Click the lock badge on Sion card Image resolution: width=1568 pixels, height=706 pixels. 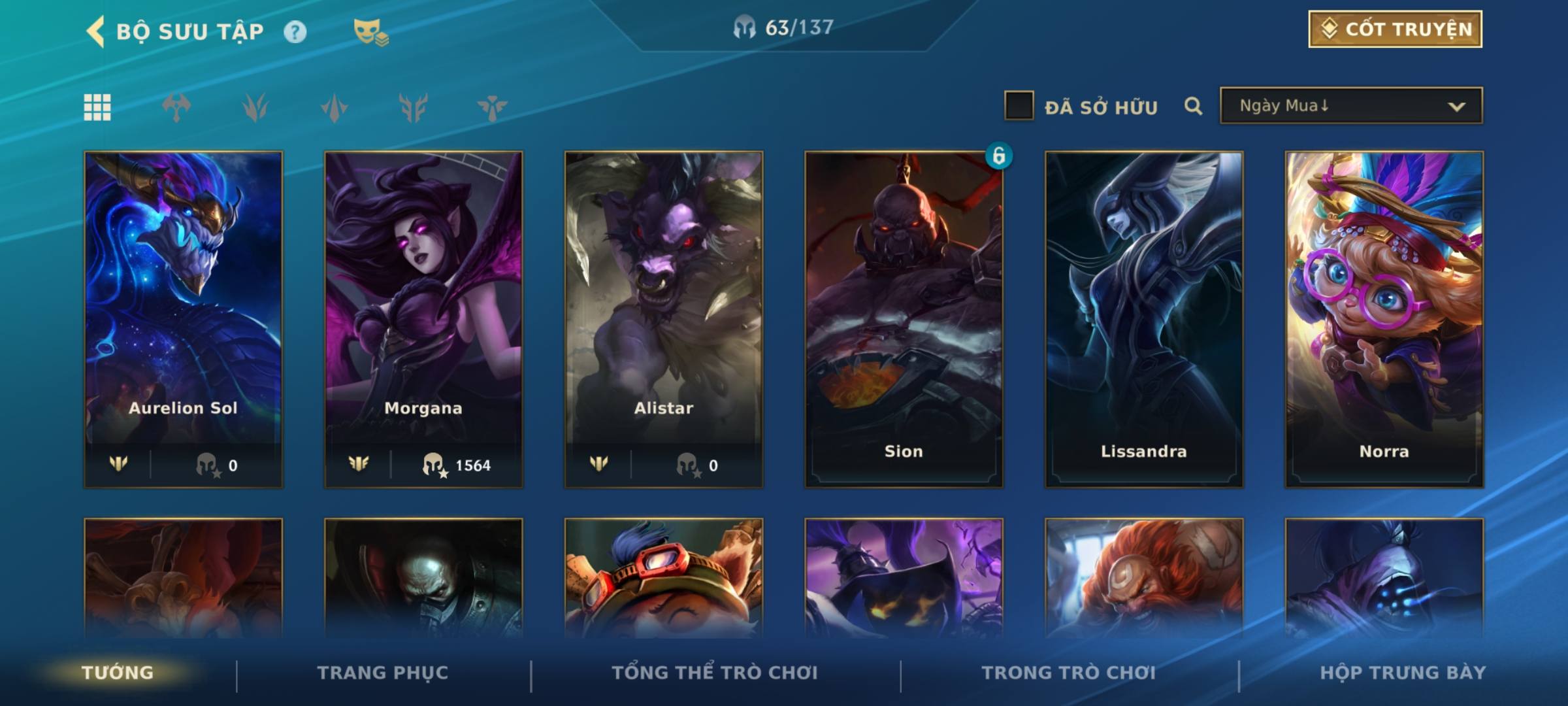click(998, 156)
